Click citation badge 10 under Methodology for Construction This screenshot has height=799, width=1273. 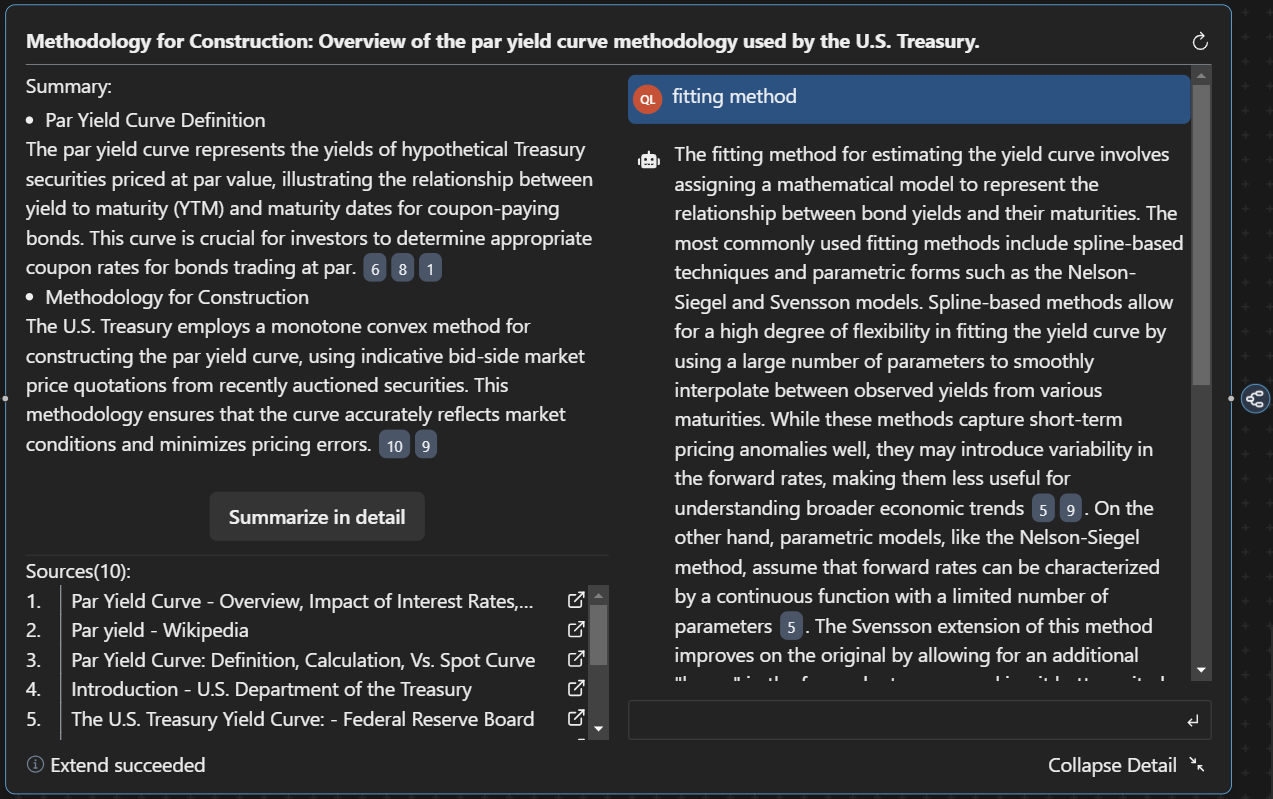(394, 446)
